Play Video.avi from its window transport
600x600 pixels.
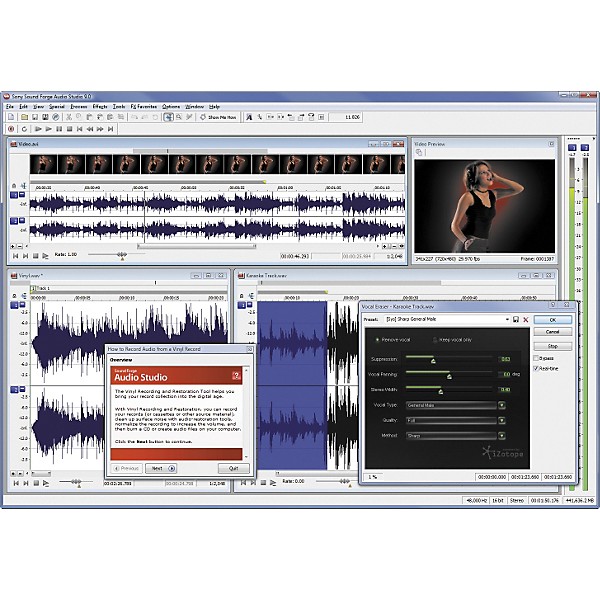click(46, 256)
